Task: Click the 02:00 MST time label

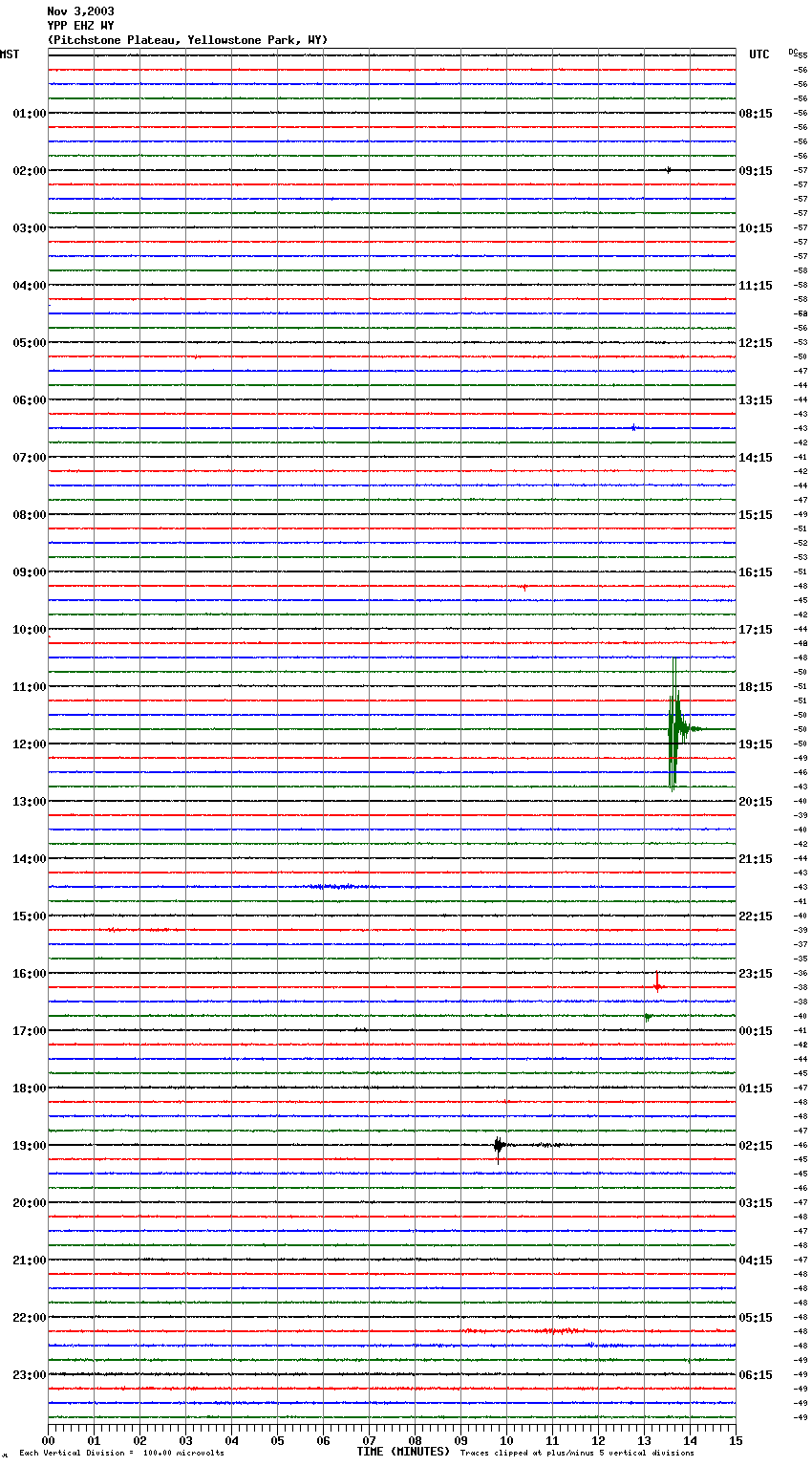Action: tap(30, 171)
